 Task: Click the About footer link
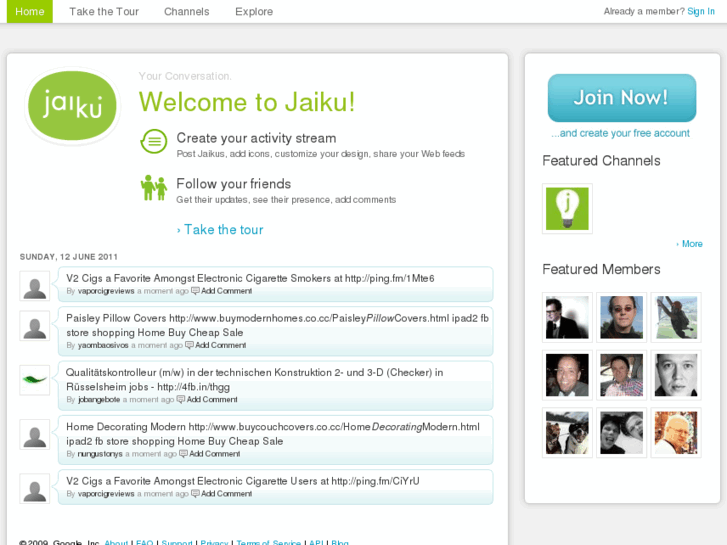[116, 542]
